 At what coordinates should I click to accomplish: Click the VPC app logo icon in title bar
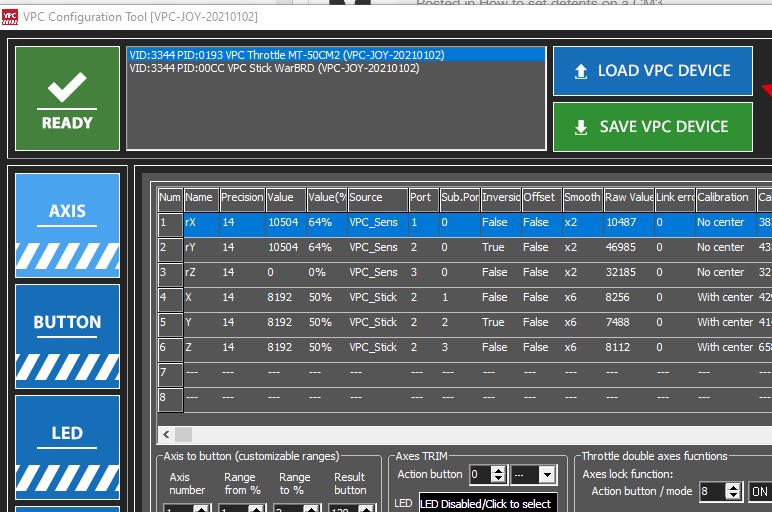coord(10,17)
